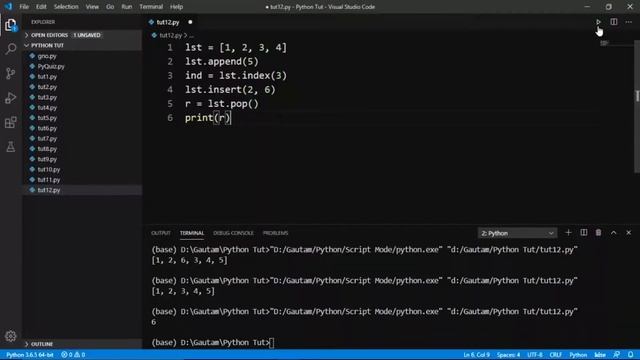The height and width of the screenshot is (360, 640).
Task: Open the Manage gear icon
Action: 11,336
